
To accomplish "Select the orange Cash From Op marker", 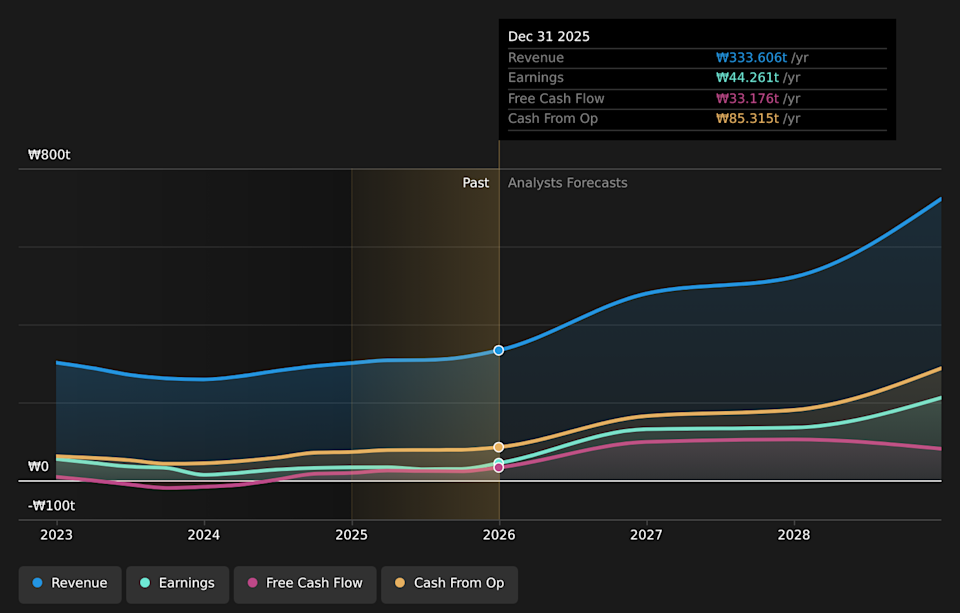I will click(x=498, y=446).
